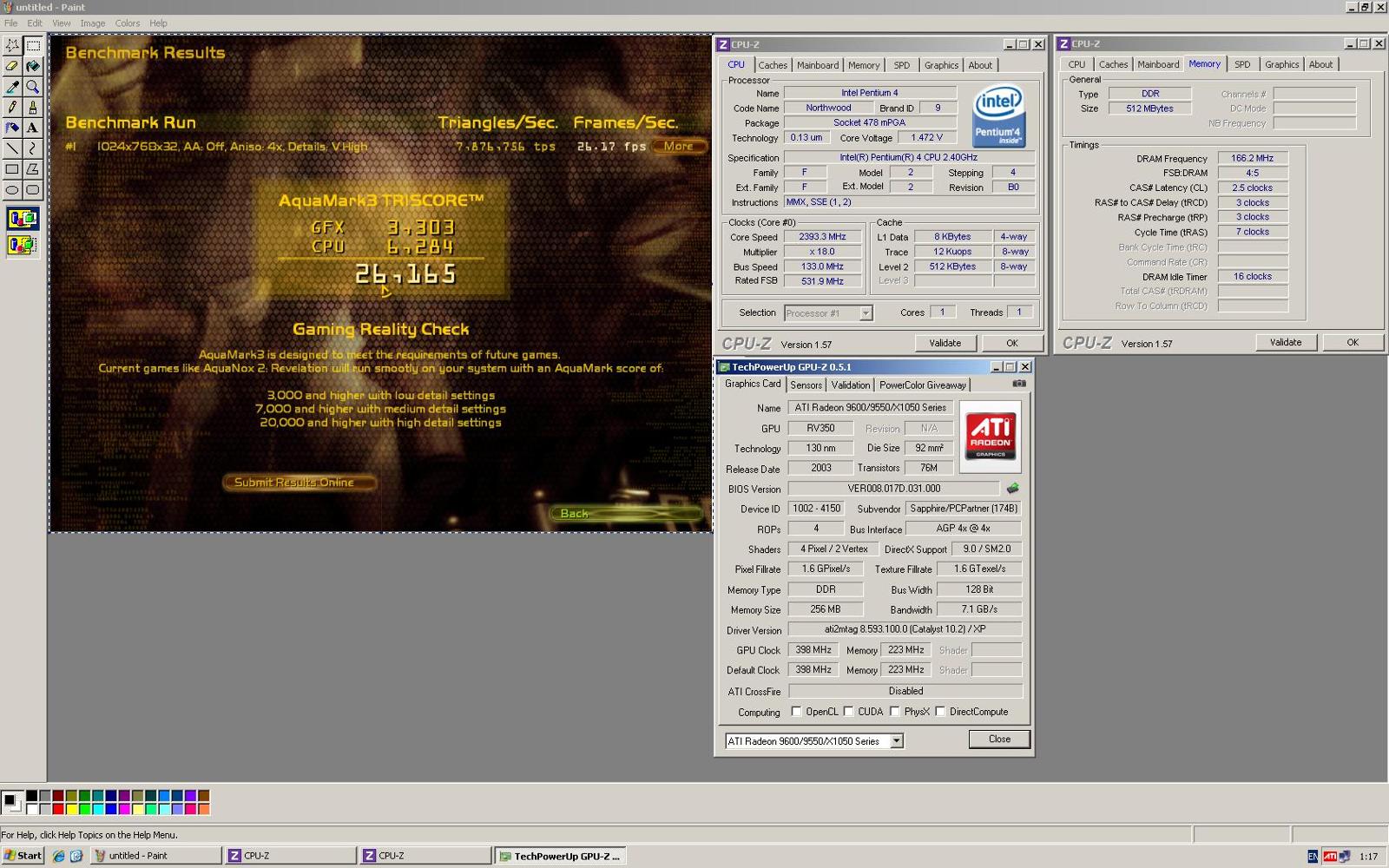Click the Core Speed value 2393.3 MHz

[822, 237]
